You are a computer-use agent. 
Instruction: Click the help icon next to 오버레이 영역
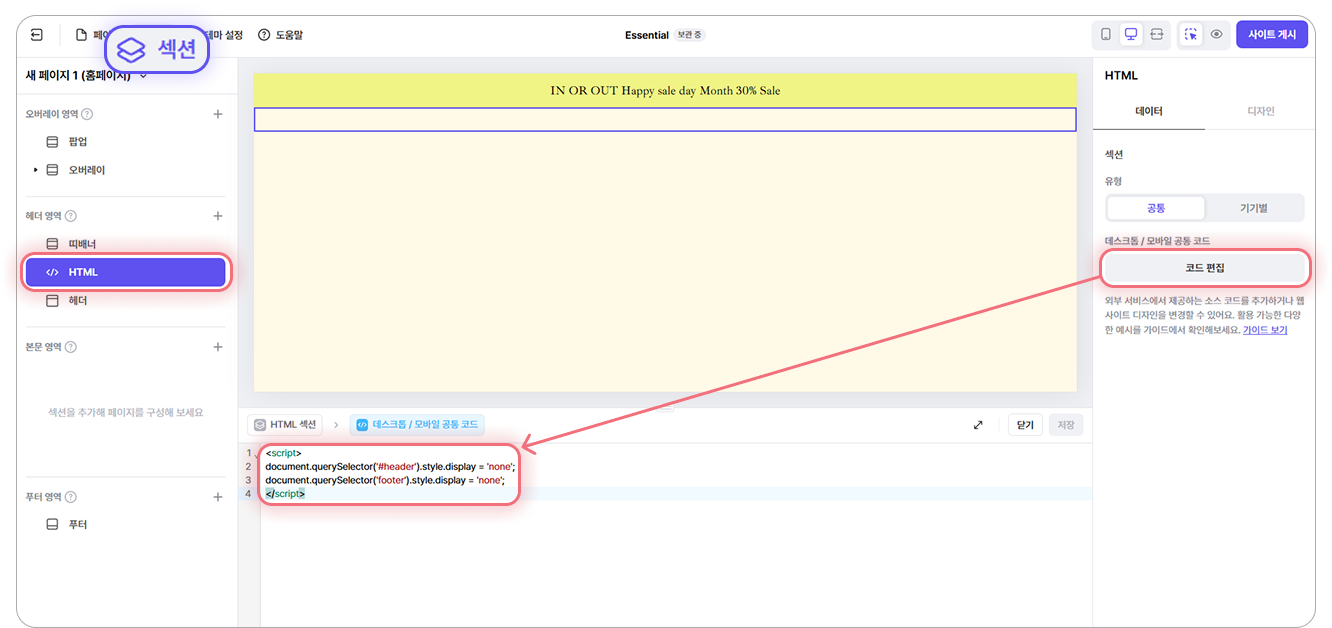point(87,114)
